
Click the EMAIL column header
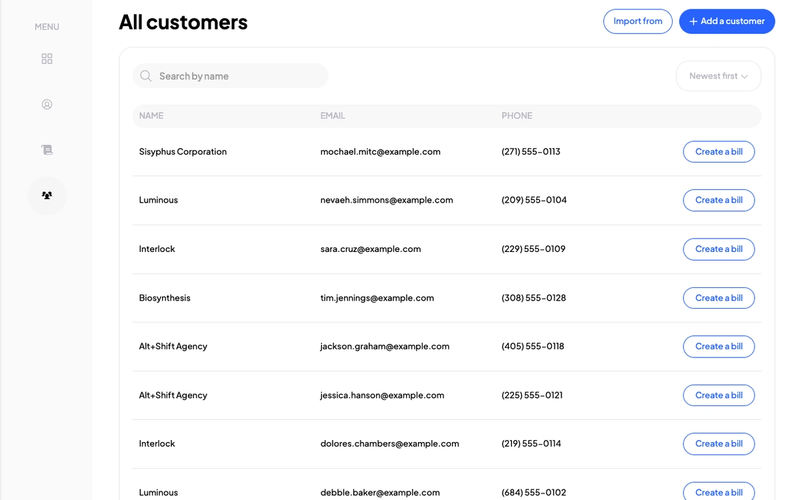[333, 116]
